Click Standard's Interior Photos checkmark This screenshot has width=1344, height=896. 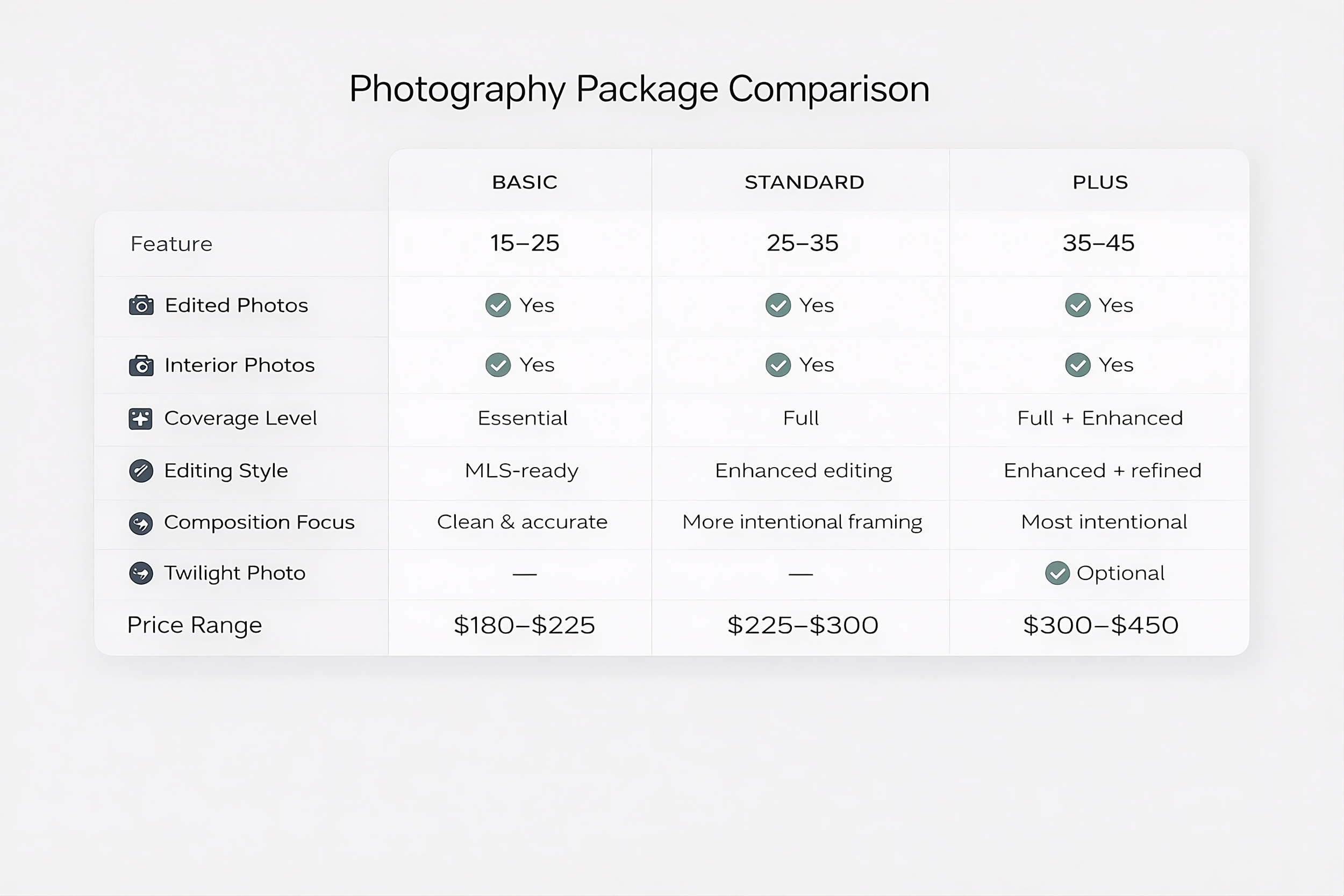778,365
